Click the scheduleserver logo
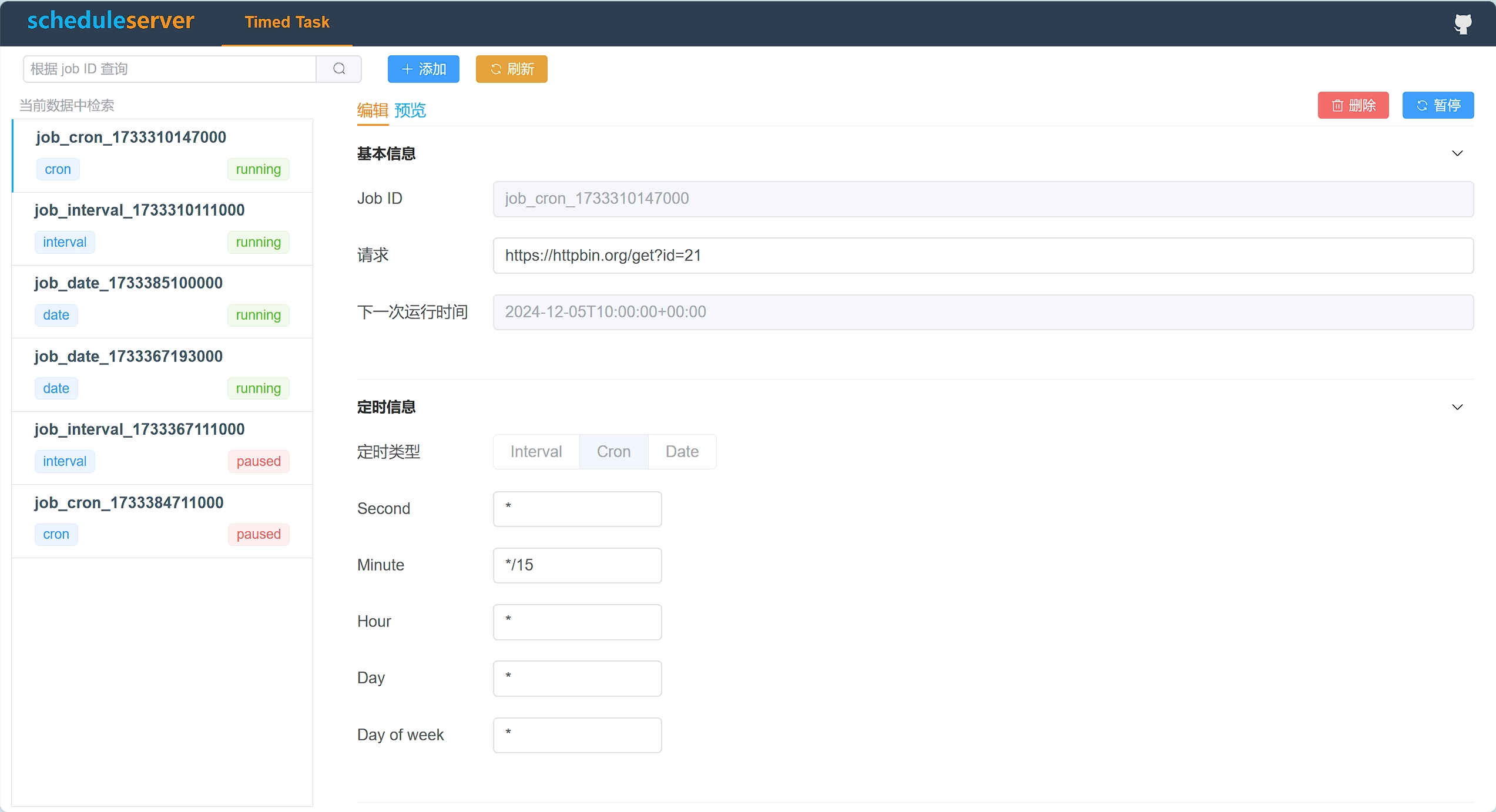Screen dimensions: 1496x812 coord(110,21)
